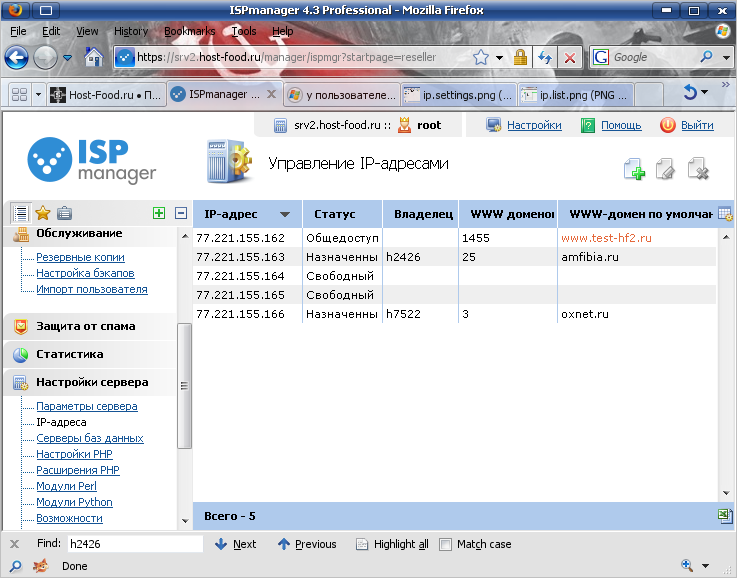Screen dimensions: 737x578
Task: Select the row 77.221.155.164
Action: [x=455, y=276]
